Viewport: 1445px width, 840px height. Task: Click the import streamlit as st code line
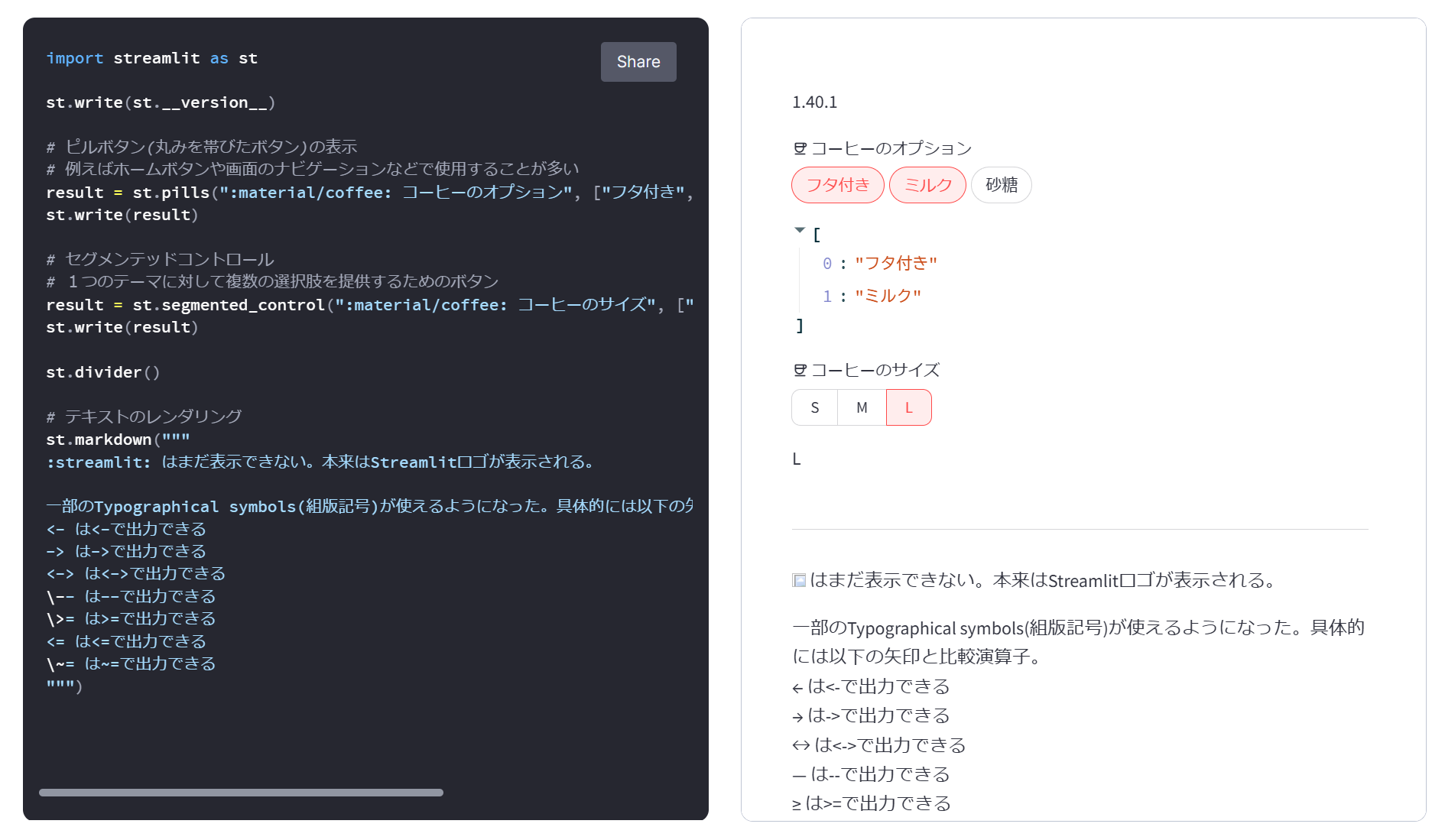pyautogui.click(x=151, y=58)
